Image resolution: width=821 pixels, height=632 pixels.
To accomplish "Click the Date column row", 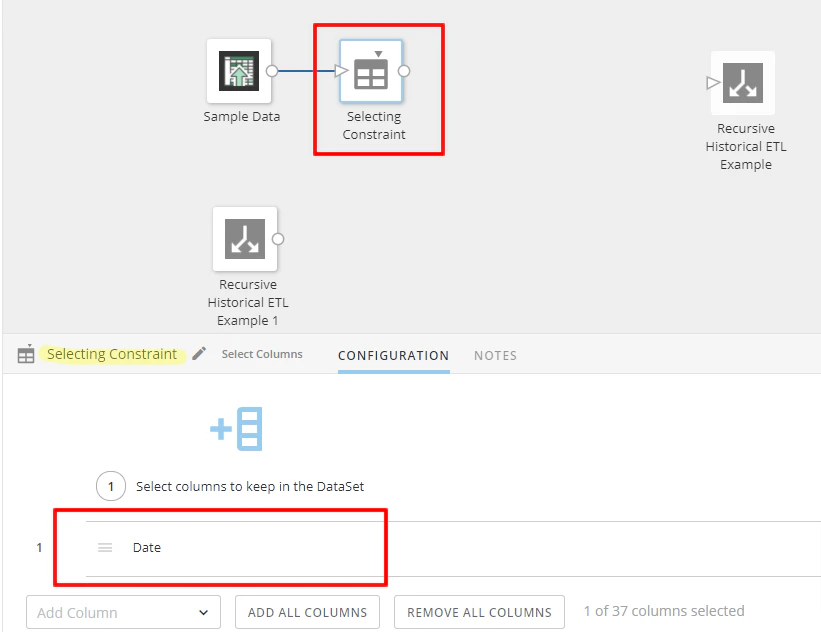I will [453, 548].
